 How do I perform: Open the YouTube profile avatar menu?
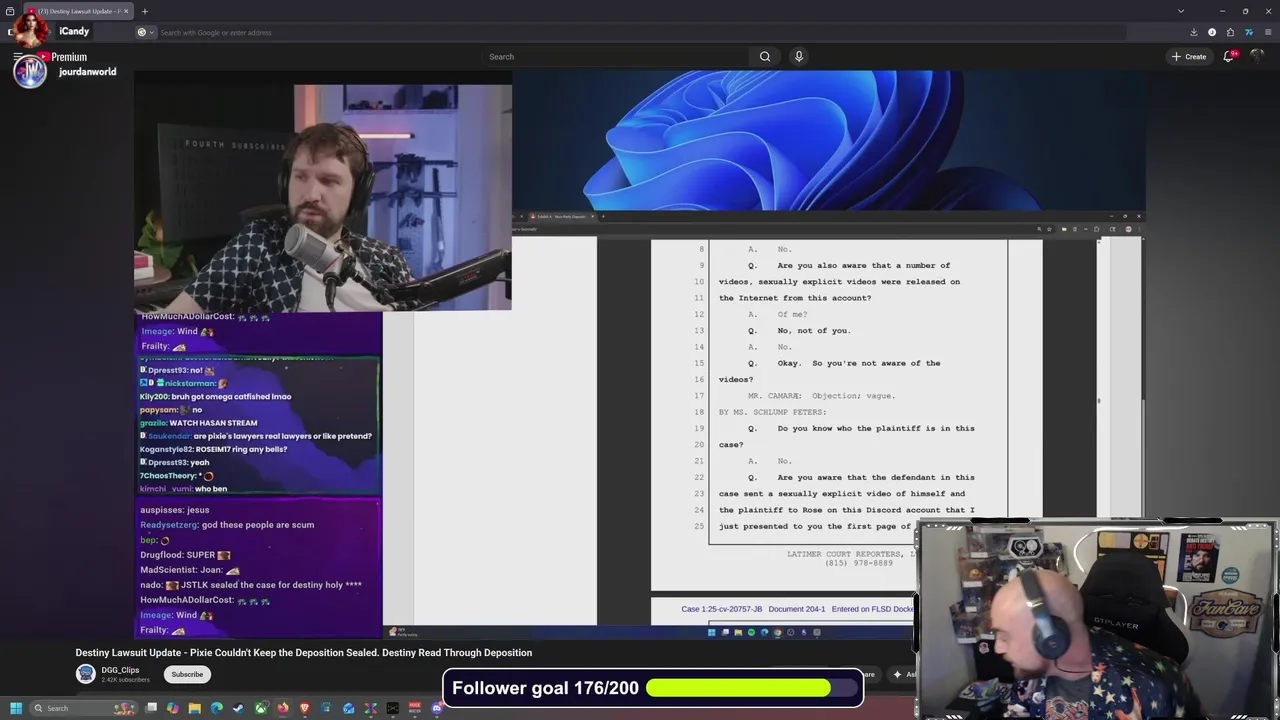pyautogui.click(x=1259, y=56)
